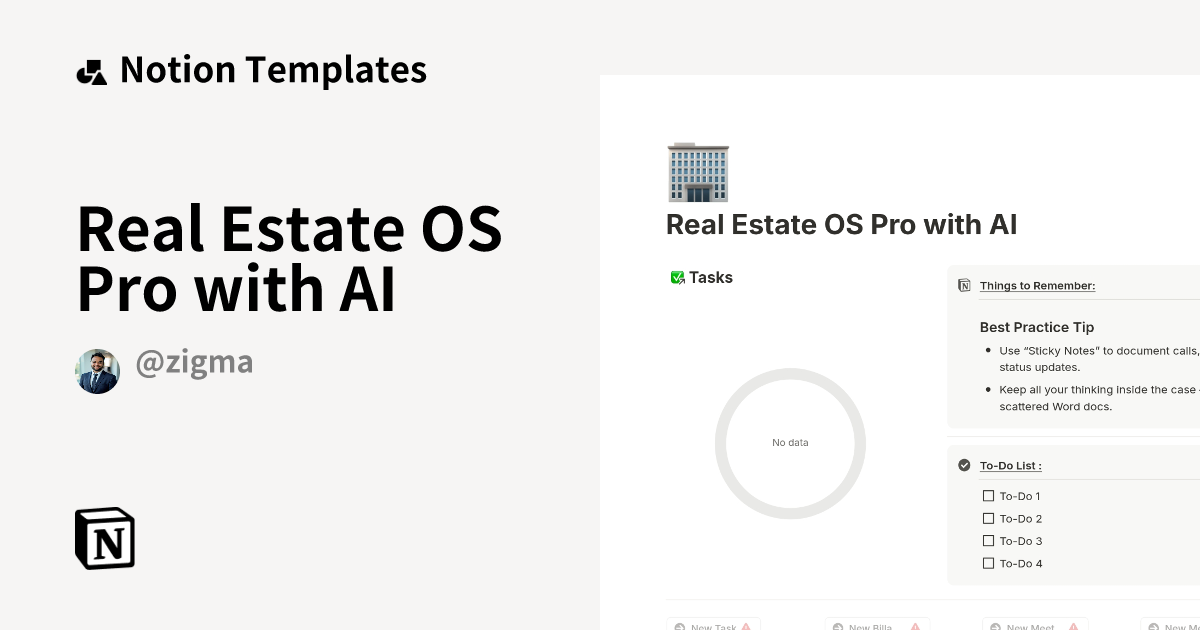This screenshot has height=630, width=1200.
Task: Click the warning triangle next to New Task
Action: click(x=746, y=626)
